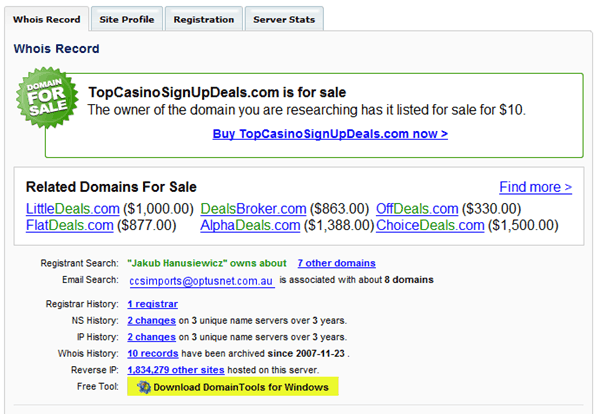Click the ccsimports@optusnet.com.au email link

pyautogui.click(x=201, y=281)
